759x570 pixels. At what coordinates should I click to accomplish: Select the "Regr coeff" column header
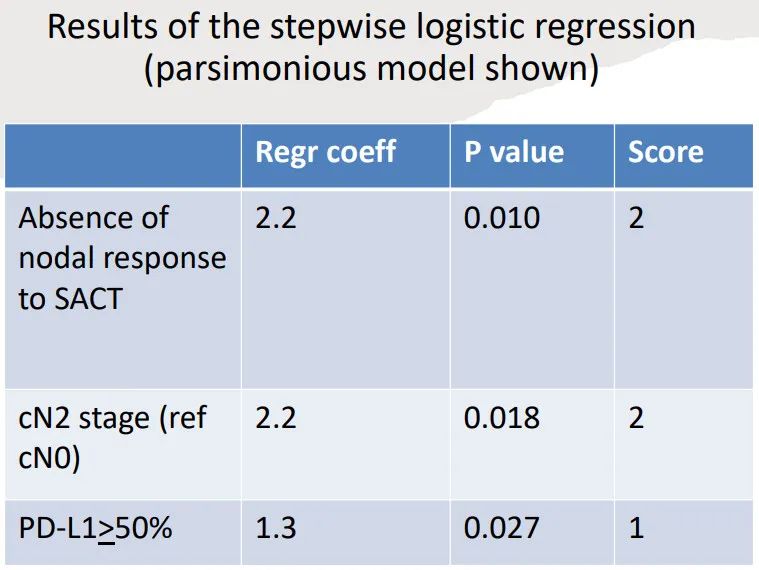[x=326, y=152]
